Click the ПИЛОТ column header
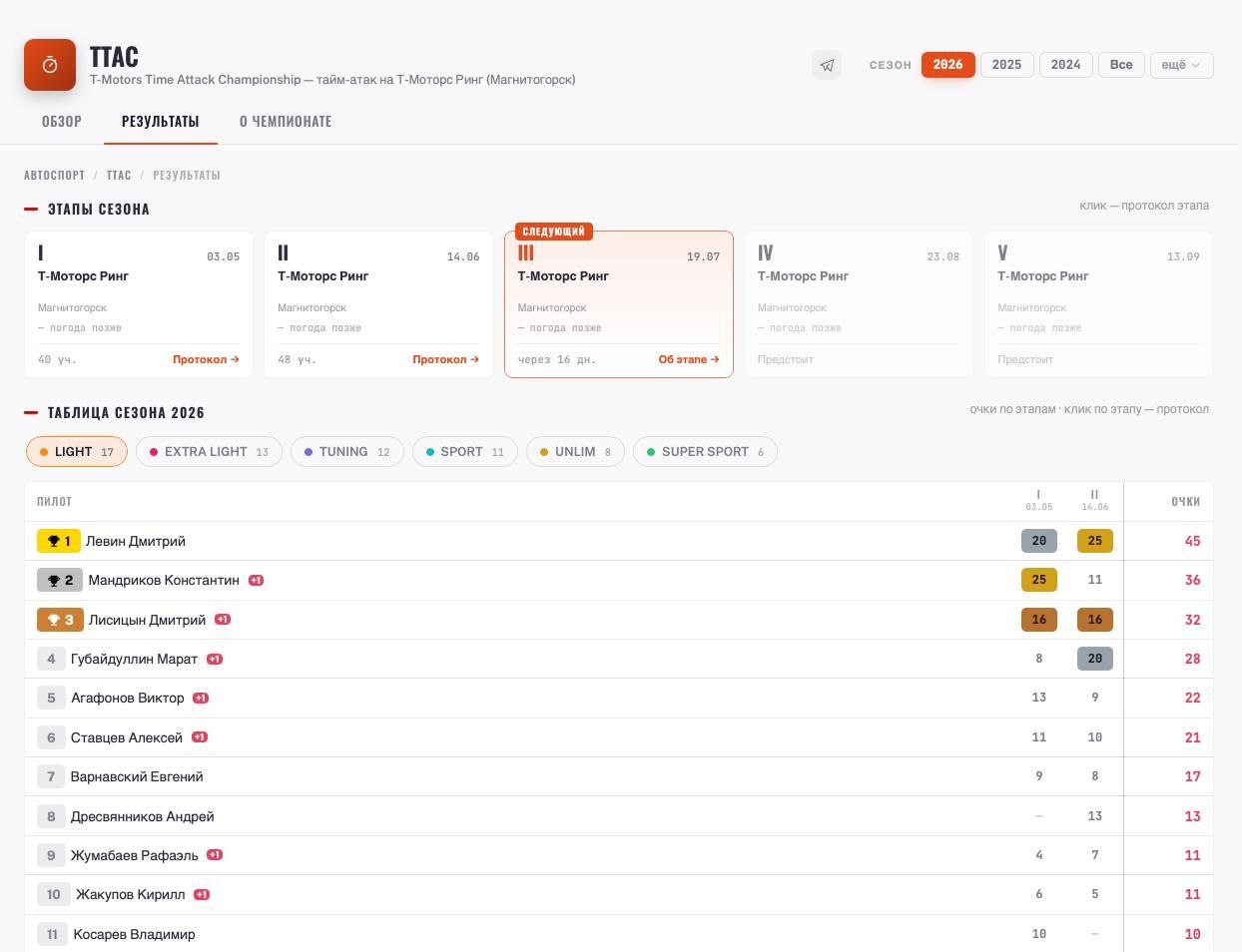This screenshot has width=1242, height=952. click(54, 502)
